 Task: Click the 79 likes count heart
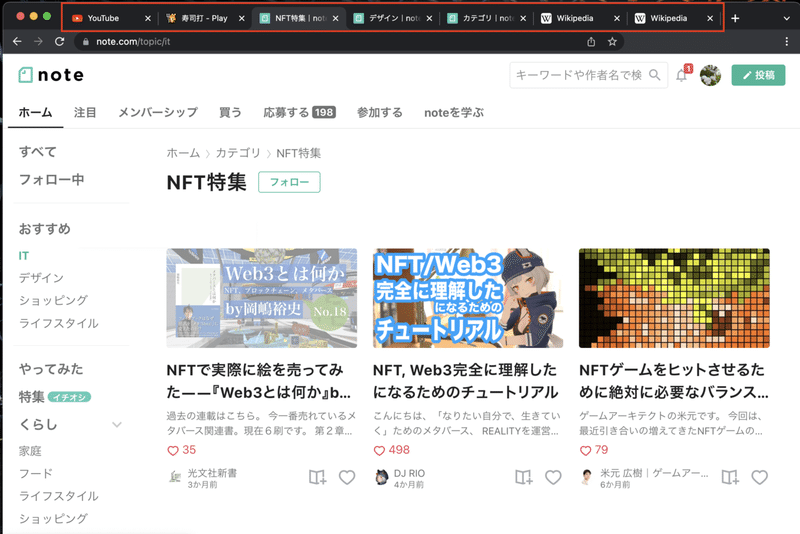click(x=585, y=450)
